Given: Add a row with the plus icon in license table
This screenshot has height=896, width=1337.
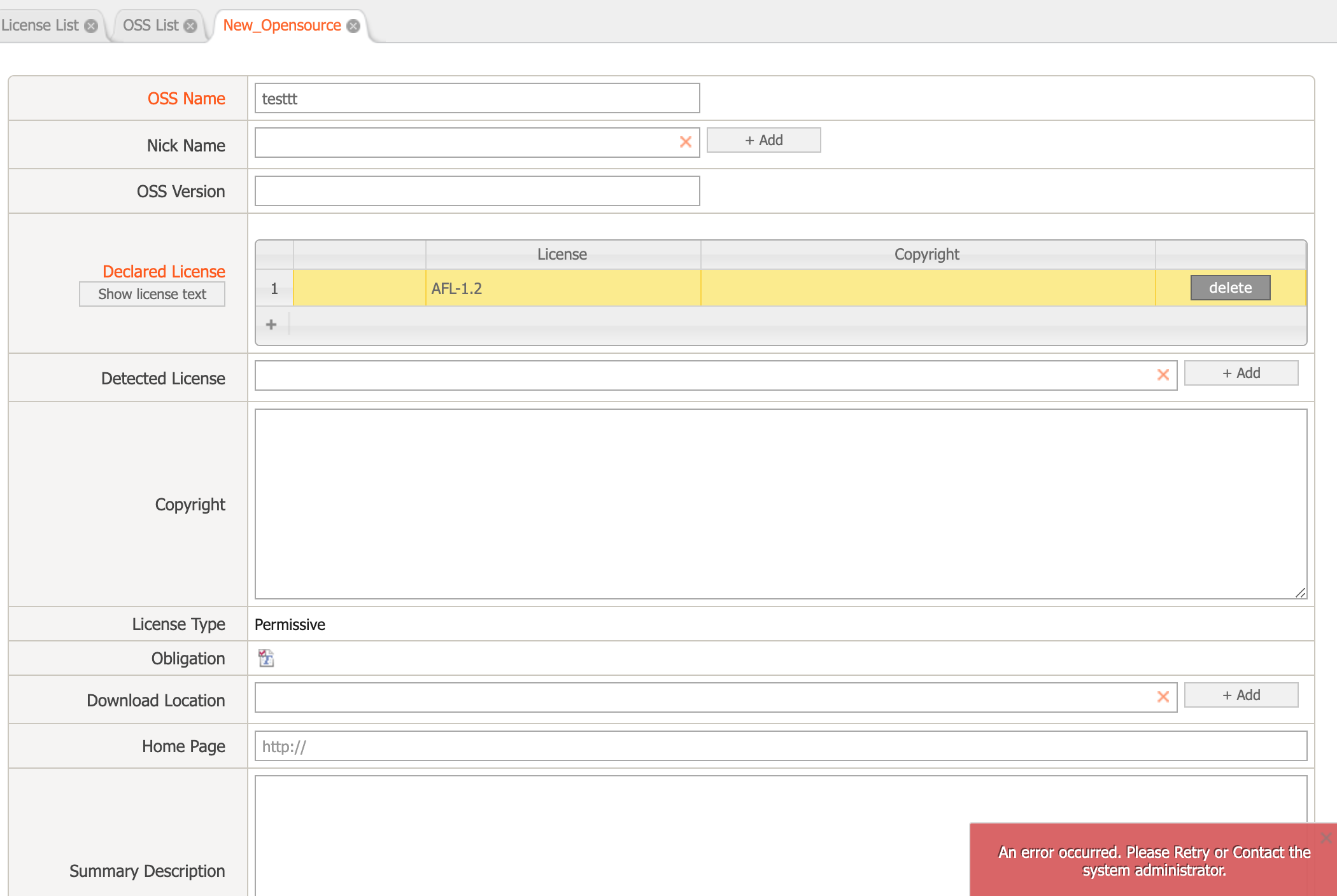Looking at the screenshot, I should coord(271,325).
